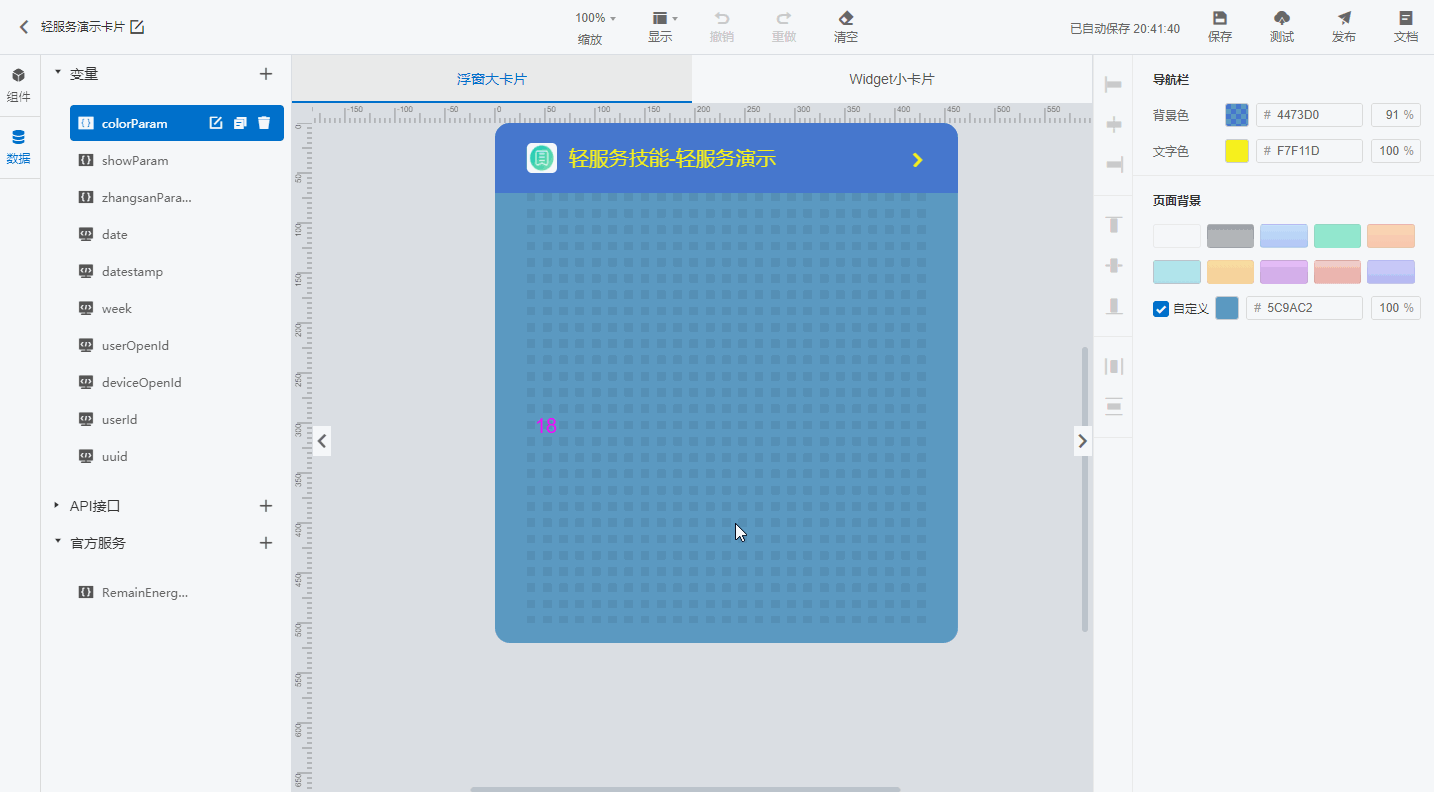Rename project with edit icon beside title
This screenshot has height=792, width=1434.
pyautogui.click(x=137, y=27)
